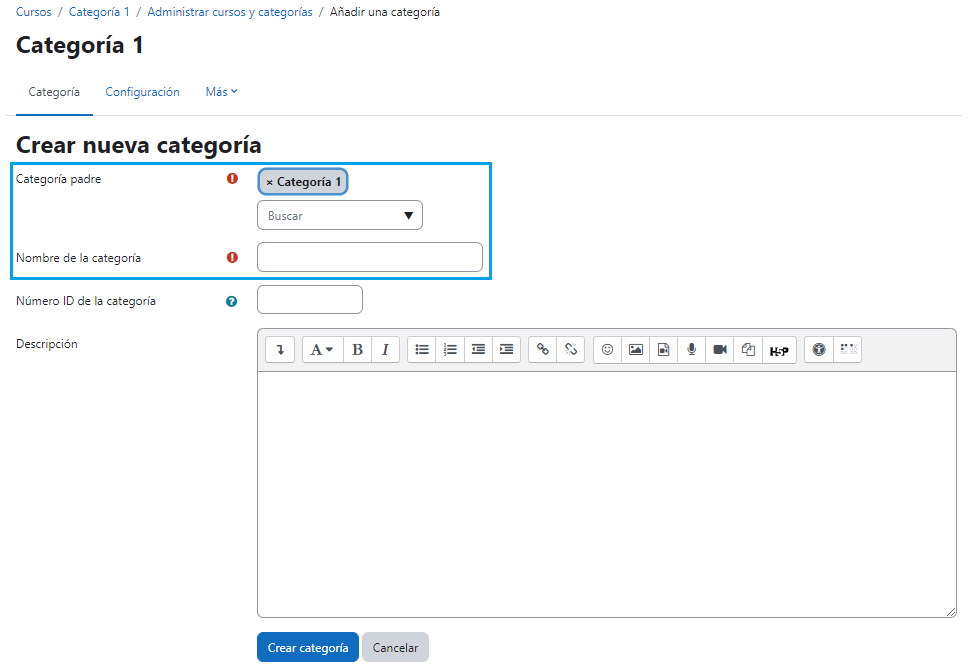This screenshot has width=969, height=670.
Task: Remove a link with the unlink tool
Action: click(x=571, y=349)
